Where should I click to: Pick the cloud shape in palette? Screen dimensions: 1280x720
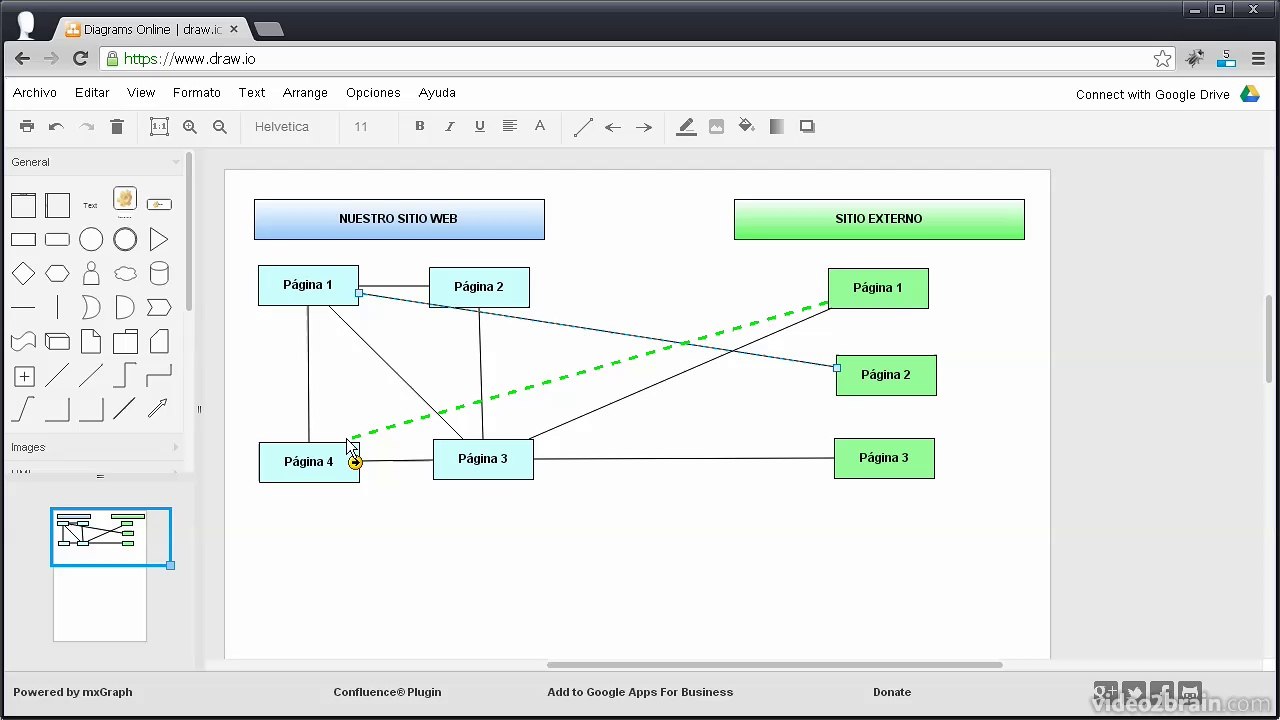[125, 274]
